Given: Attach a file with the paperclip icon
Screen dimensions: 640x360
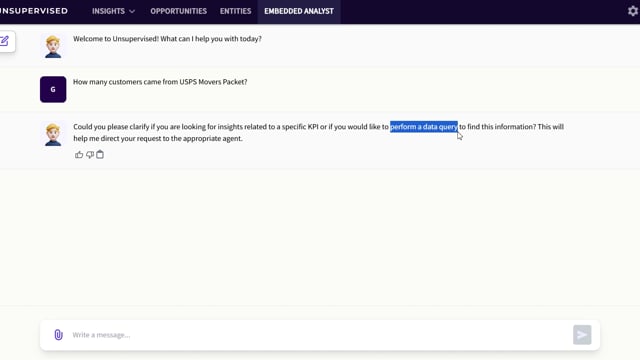Looking at the screenshot, I should click(58, 335).
